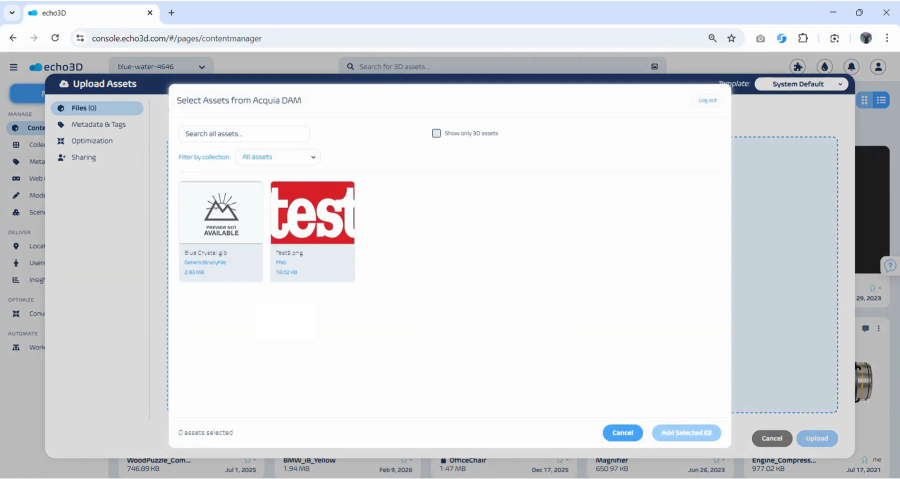The width and height of the screenshot is (900, 479).
Task: Click the Workflows sidebar icon under Automate
Action: point(16,348)
